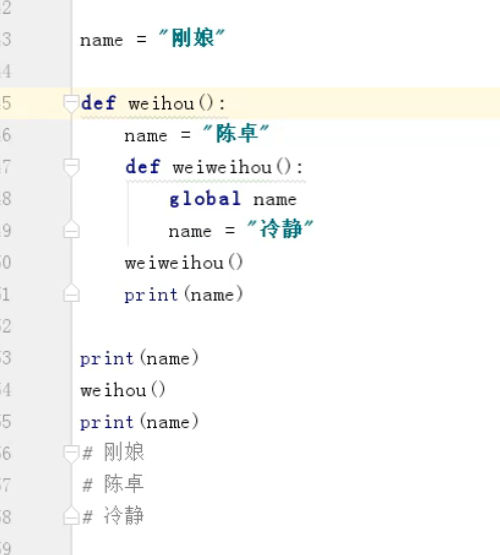
Task: Click the first top-level print(name) statement
Action: pos(139,358)
